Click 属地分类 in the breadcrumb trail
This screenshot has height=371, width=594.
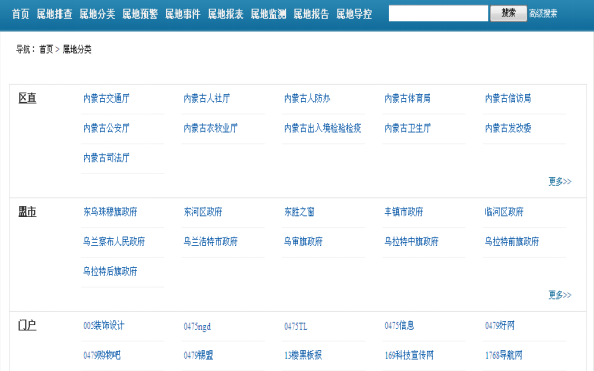coord(77,49)
